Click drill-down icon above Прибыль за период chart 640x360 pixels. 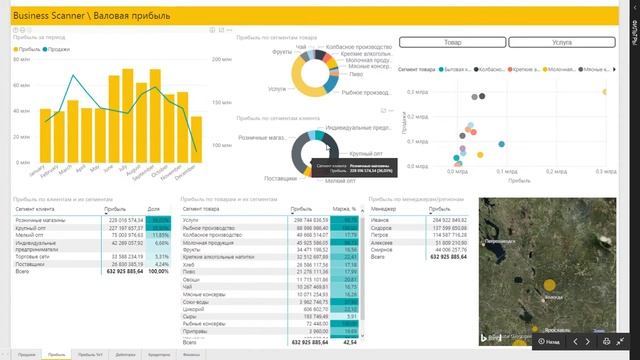tap(22, 30)
